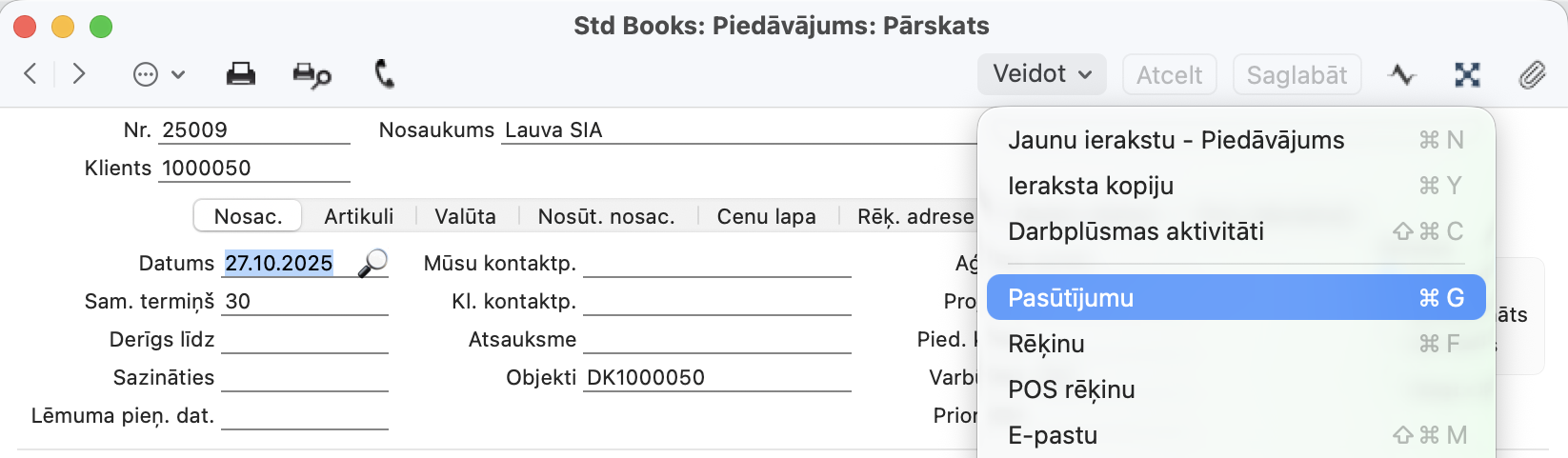Click into the Objekti field
1568x458 pixels.
tap(716, 378)
